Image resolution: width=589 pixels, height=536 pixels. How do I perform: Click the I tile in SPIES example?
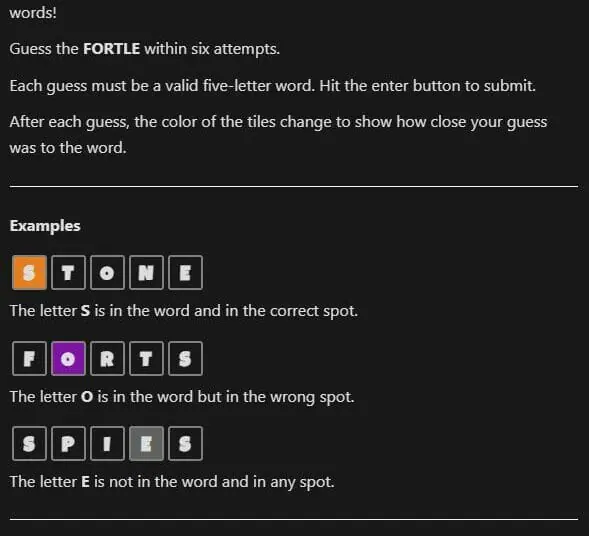click(x=107, y=444)
